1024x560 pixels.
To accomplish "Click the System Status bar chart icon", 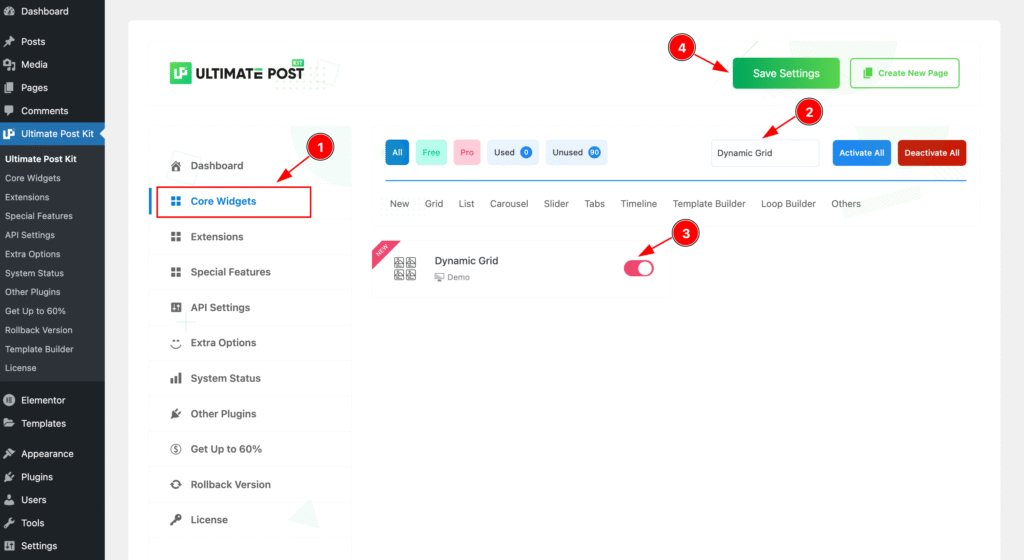I will (176, 379).
